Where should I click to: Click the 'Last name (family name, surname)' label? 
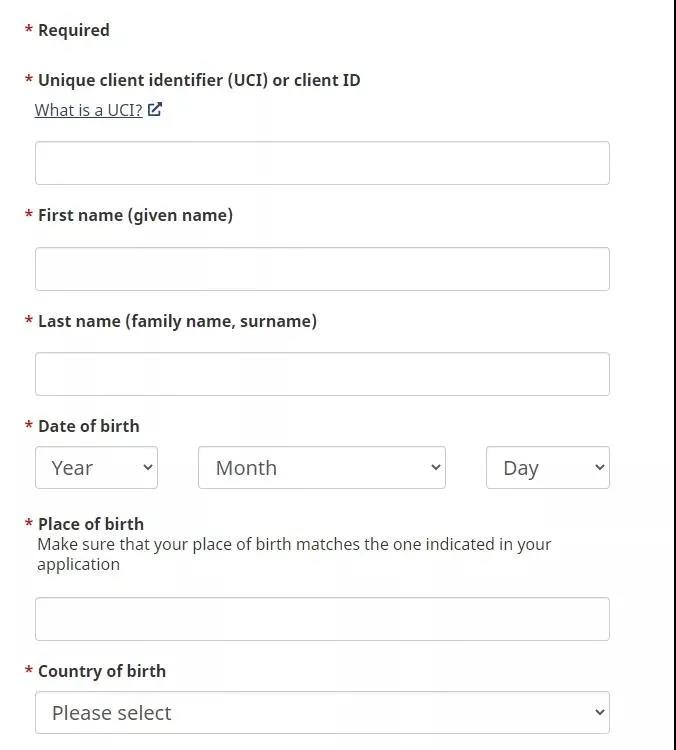177,321
